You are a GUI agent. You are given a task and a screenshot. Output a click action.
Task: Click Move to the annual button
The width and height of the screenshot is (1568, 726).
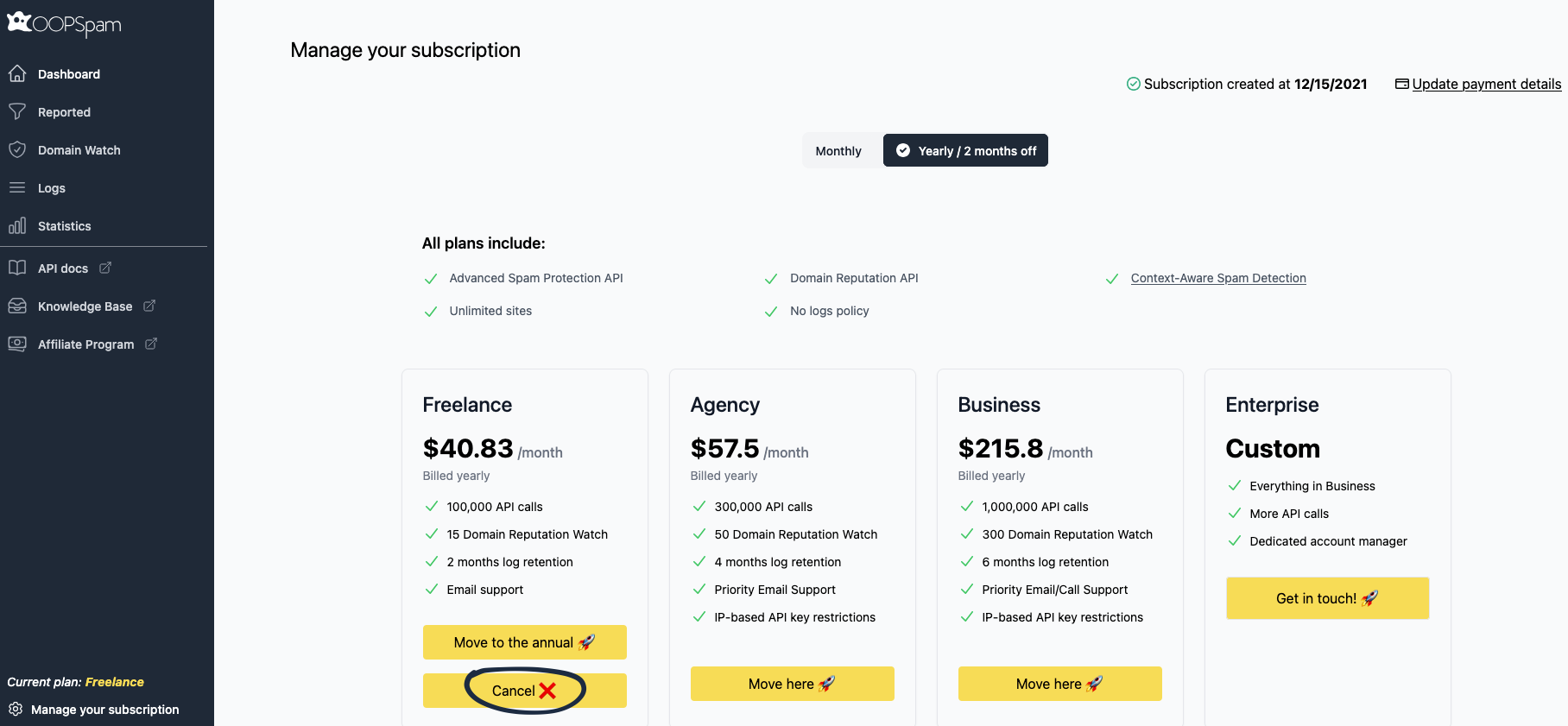click(525, 642)
